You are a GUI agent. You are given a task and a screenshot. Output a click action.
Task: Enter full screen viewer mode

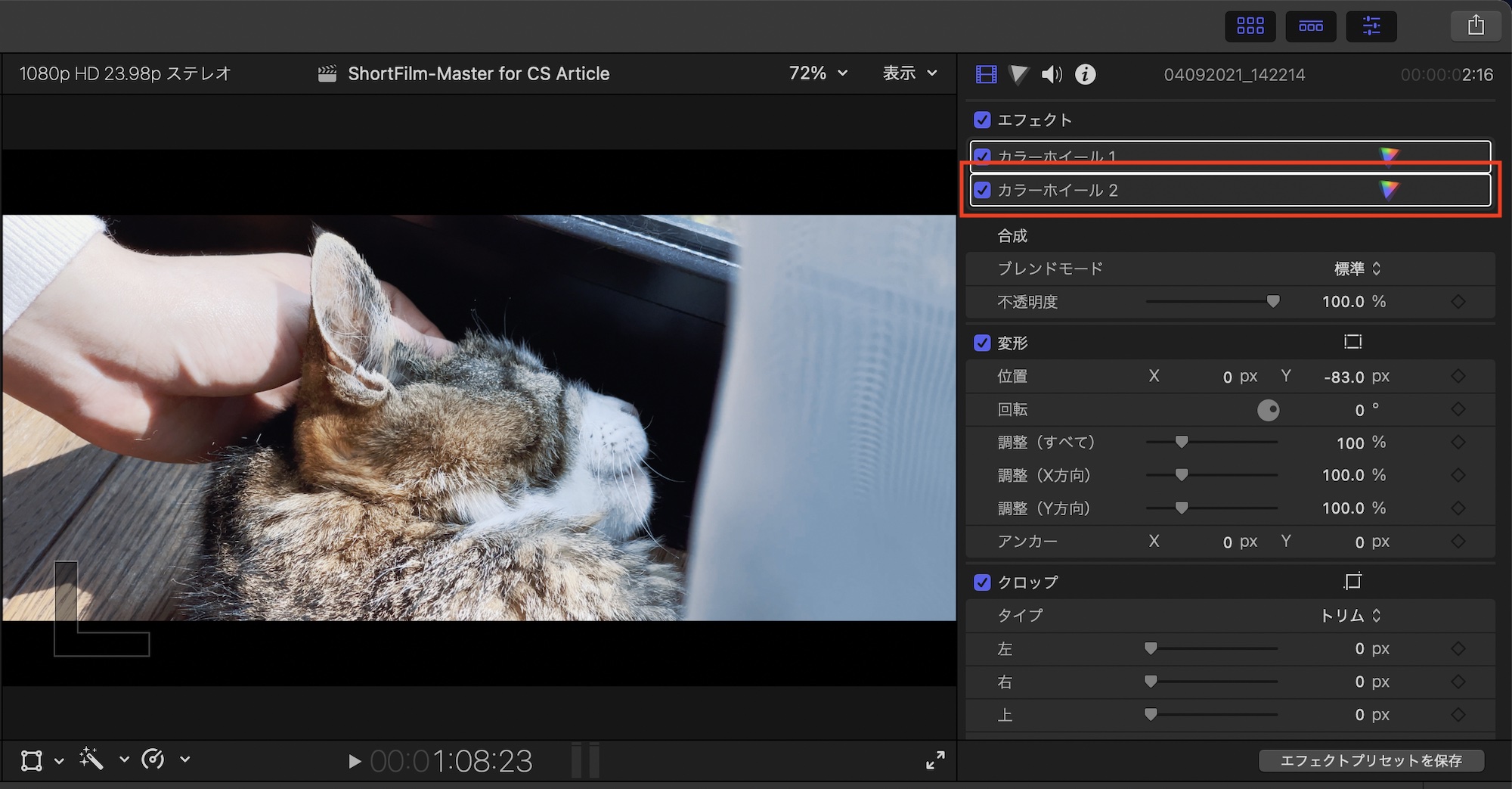pyautogui.click(x=935, y=760)
